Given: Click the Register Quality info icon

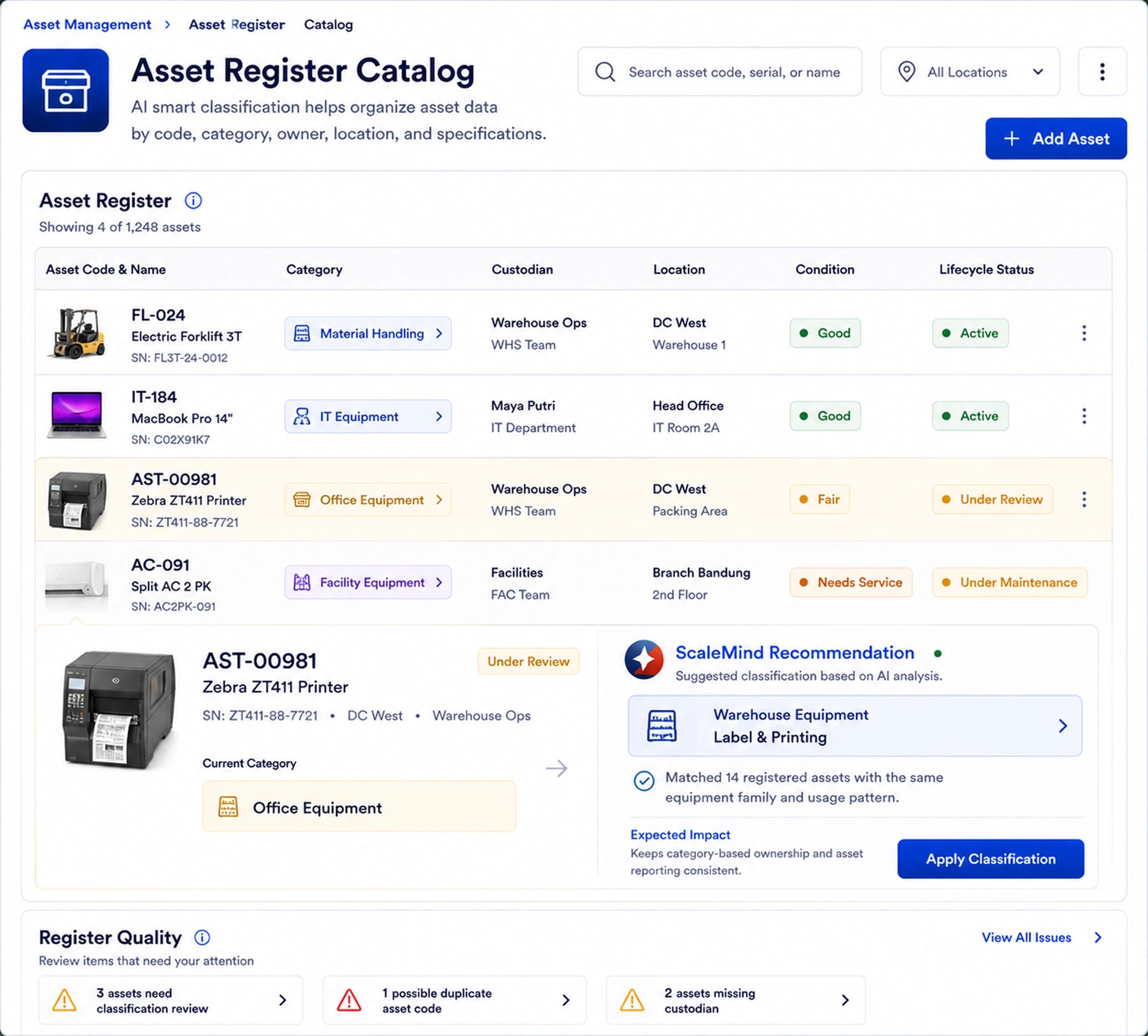Looking at the screenshot, I should [202, 937].
